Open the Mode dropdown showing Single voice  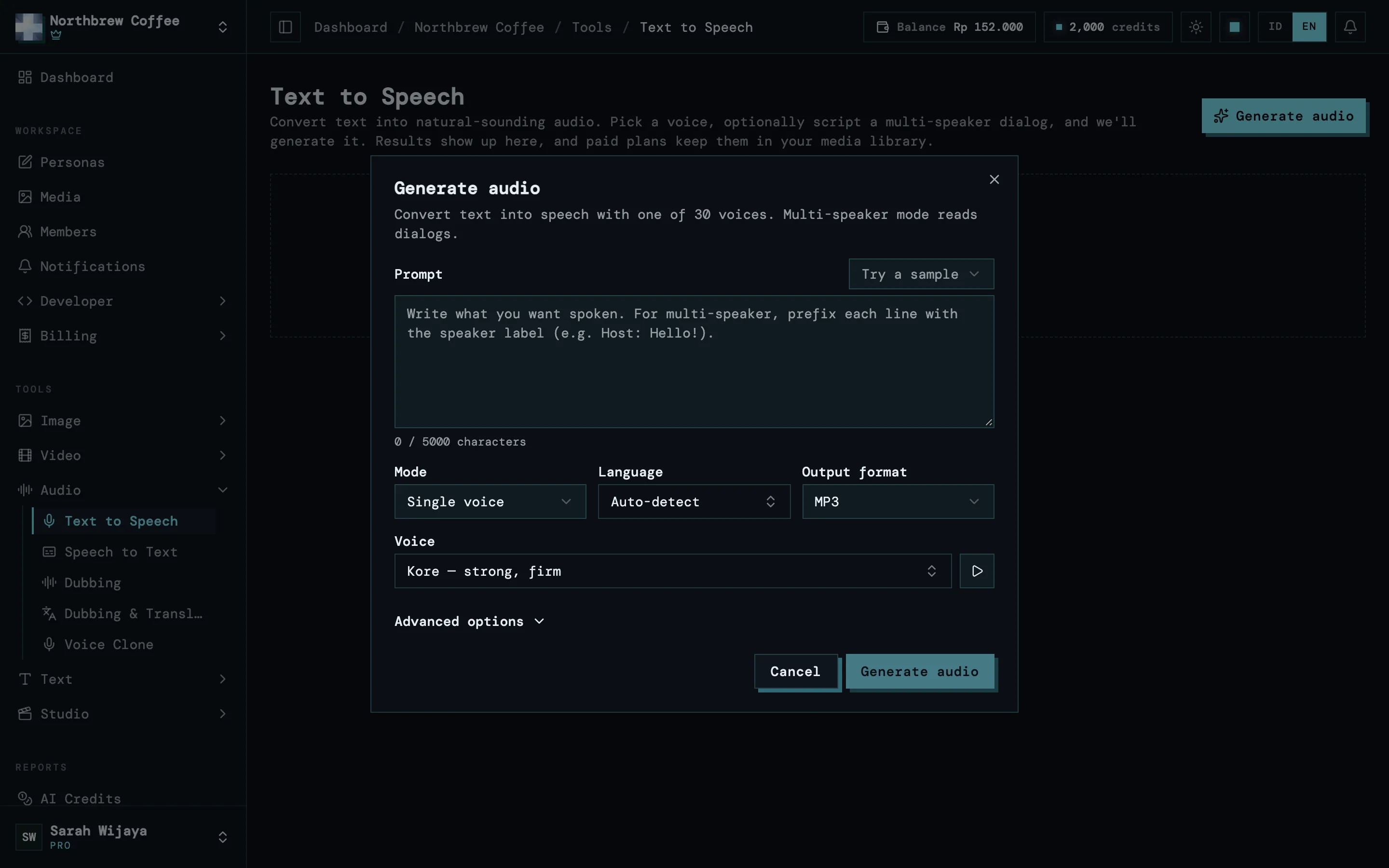(490, 502)
